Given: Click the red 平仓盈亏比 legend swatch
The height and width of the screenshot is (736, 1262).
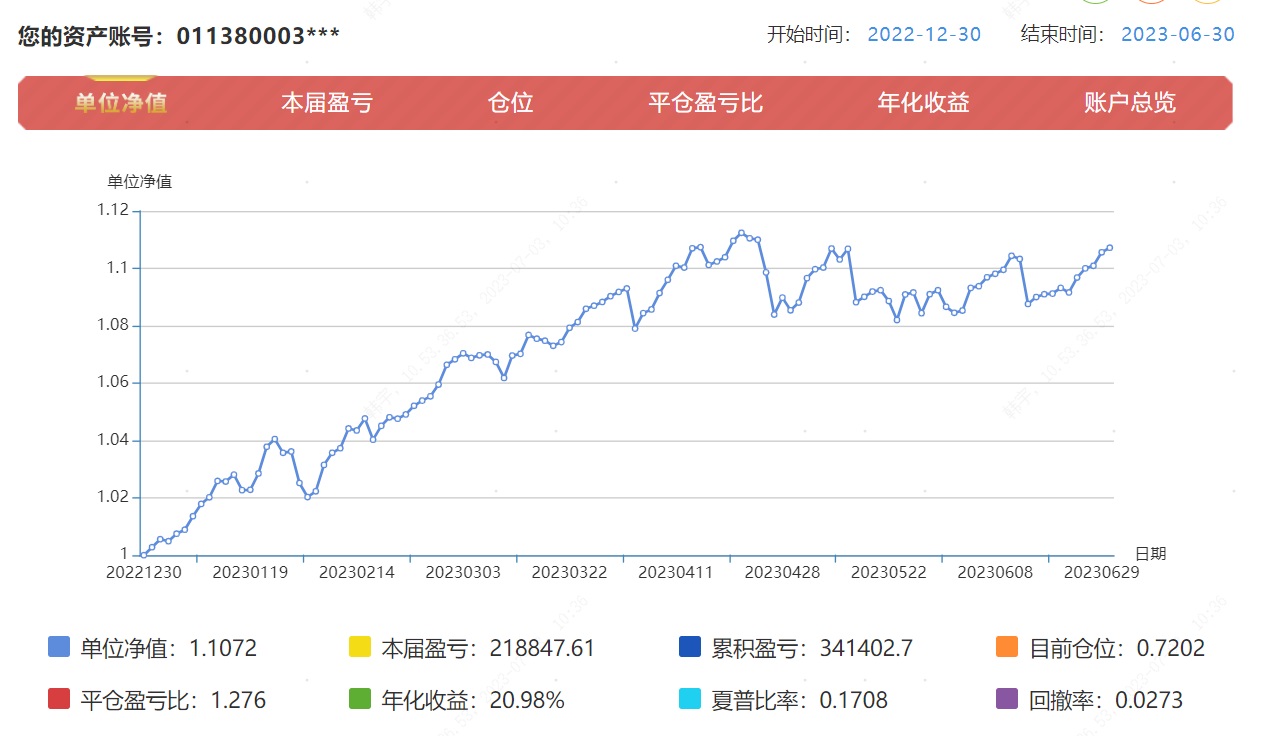Looking at the screenshot, I should 59,699.
